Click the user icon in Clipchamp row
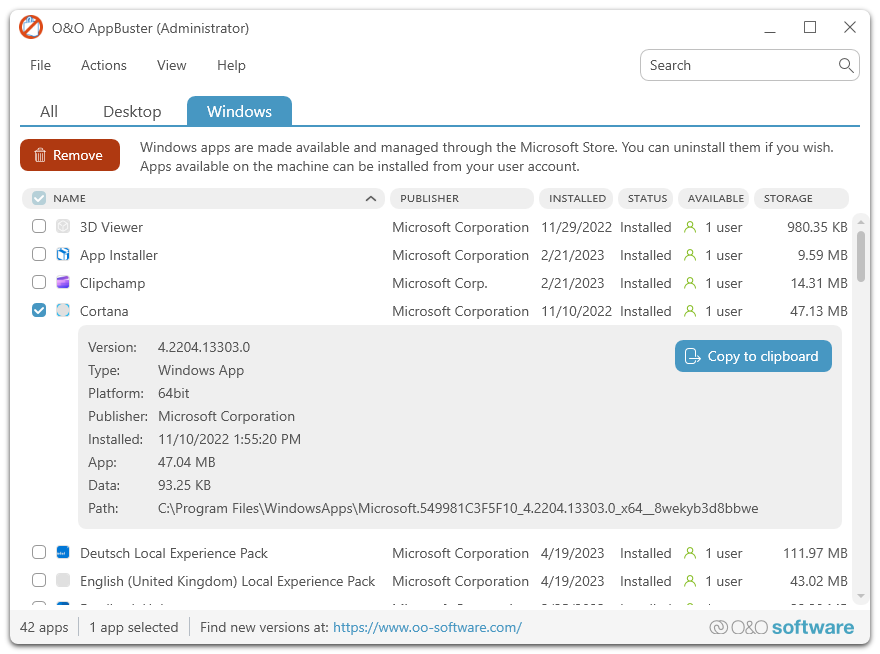 (x=690, y=283)
